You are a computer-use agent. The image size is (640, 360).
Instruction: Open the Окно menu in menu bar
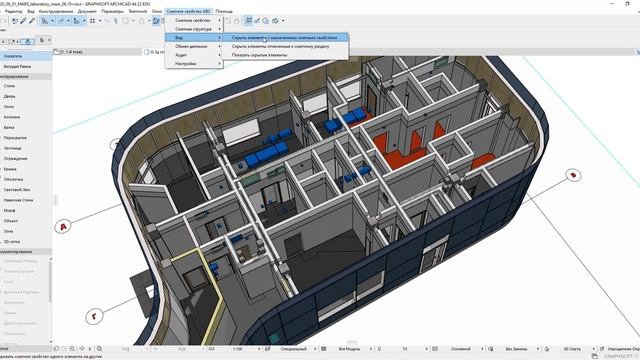(156, 11)
